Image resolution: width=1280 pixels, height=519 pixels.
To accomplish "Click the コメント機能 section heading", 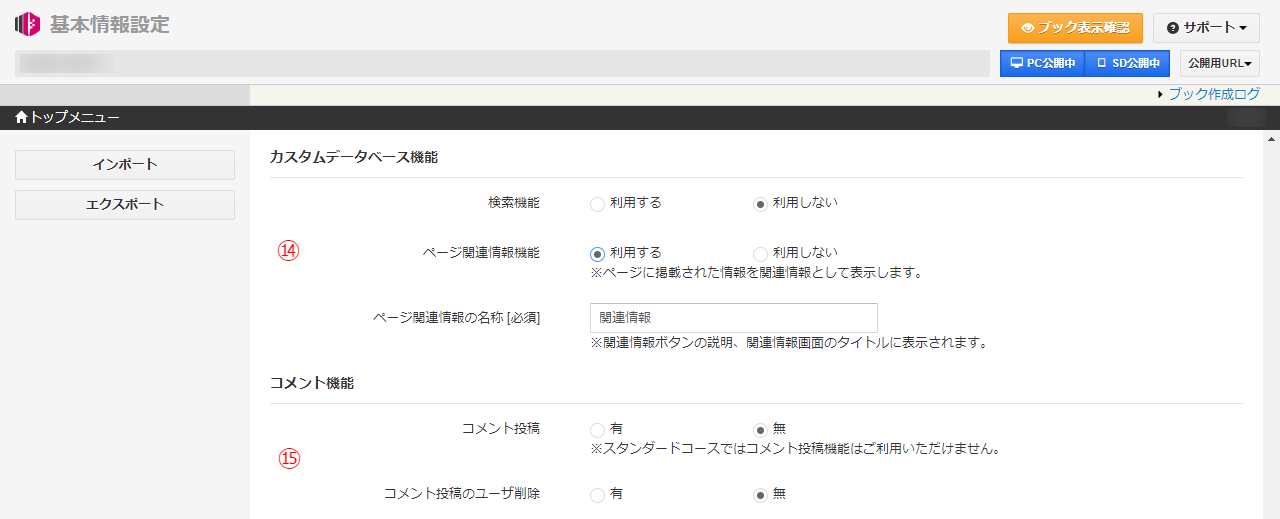I will [x=312, y=383].
